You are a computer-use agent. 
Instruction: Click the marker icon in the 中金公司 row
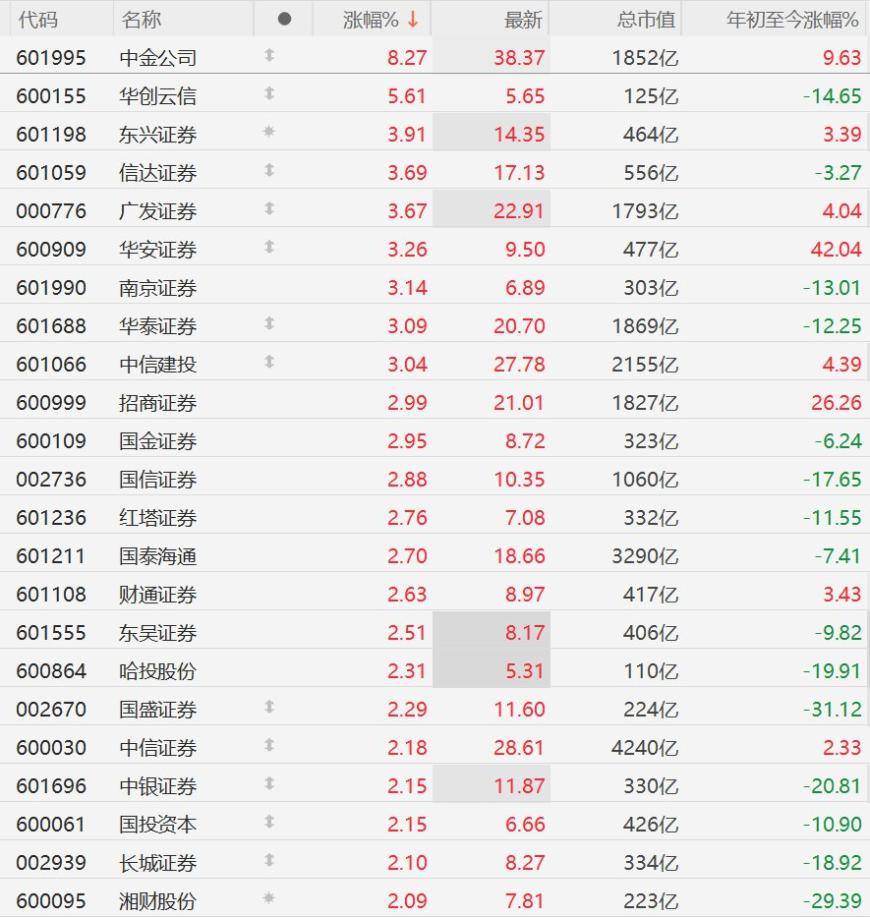coord(269,56)
